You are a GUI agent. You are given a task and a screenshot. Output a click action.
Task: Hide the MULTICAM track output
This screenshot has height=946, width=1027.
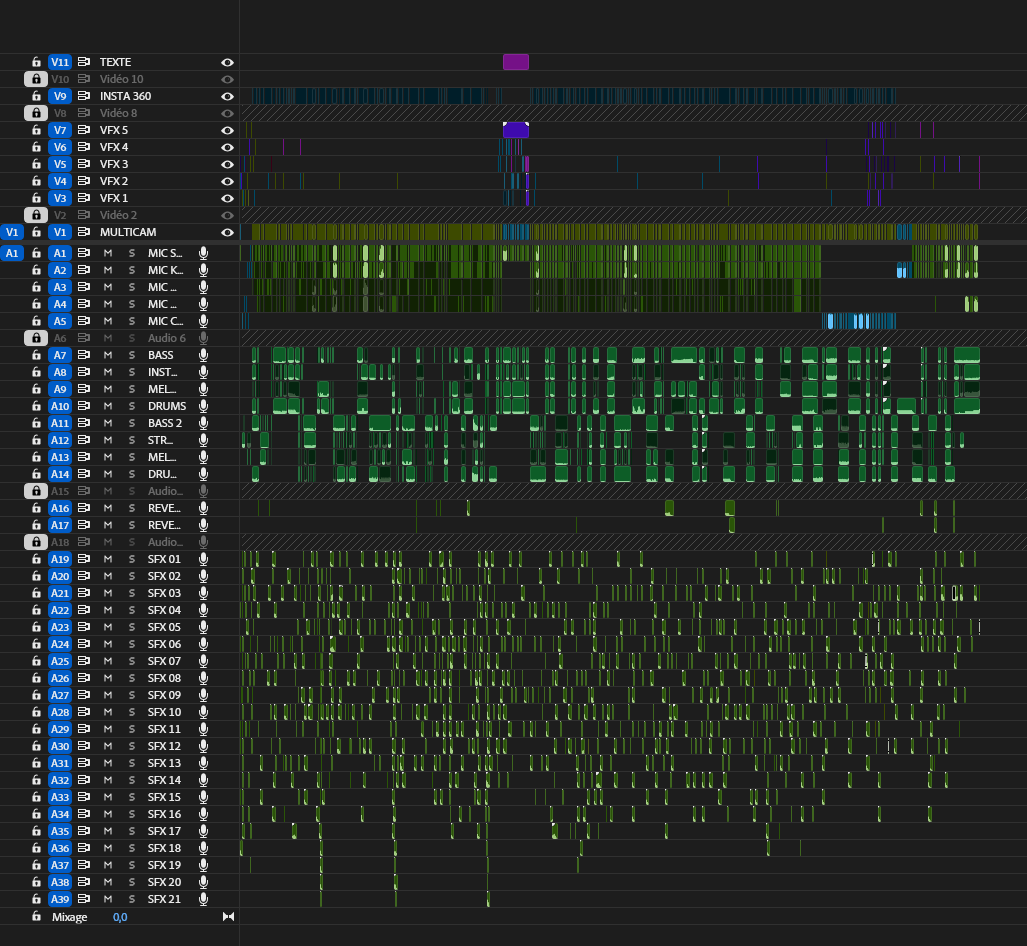click(x=227, y=233)
